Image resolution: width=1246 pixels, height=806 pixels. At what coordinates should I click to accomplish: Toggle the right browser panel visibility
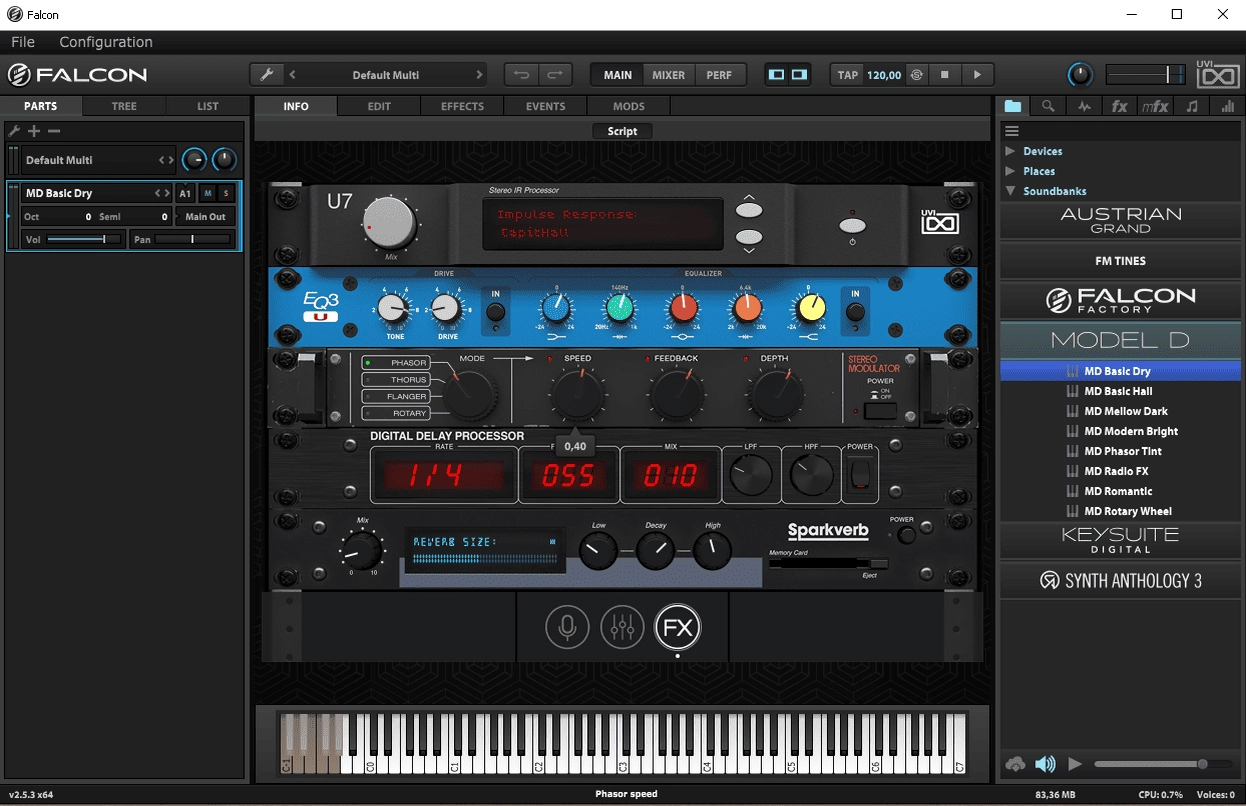pos(799,75)
